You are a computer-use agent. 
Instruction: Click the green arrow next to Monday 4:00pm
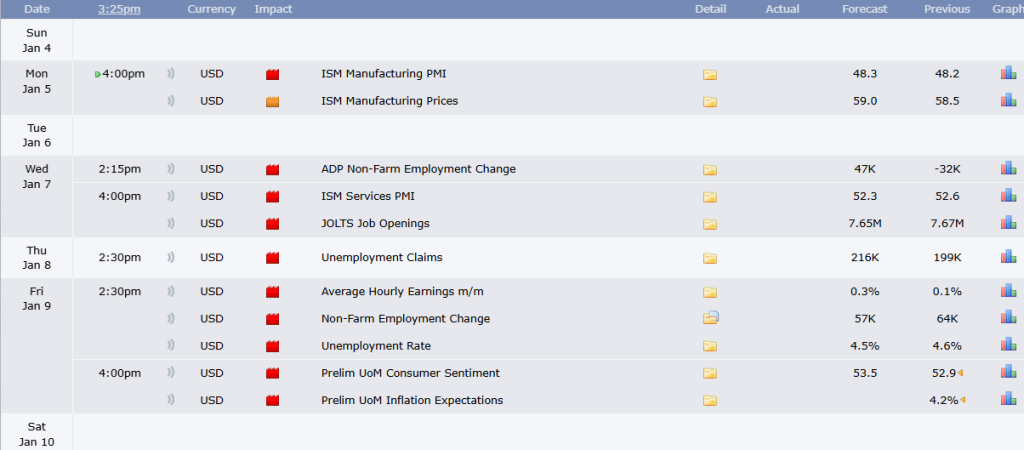(97, 74)
